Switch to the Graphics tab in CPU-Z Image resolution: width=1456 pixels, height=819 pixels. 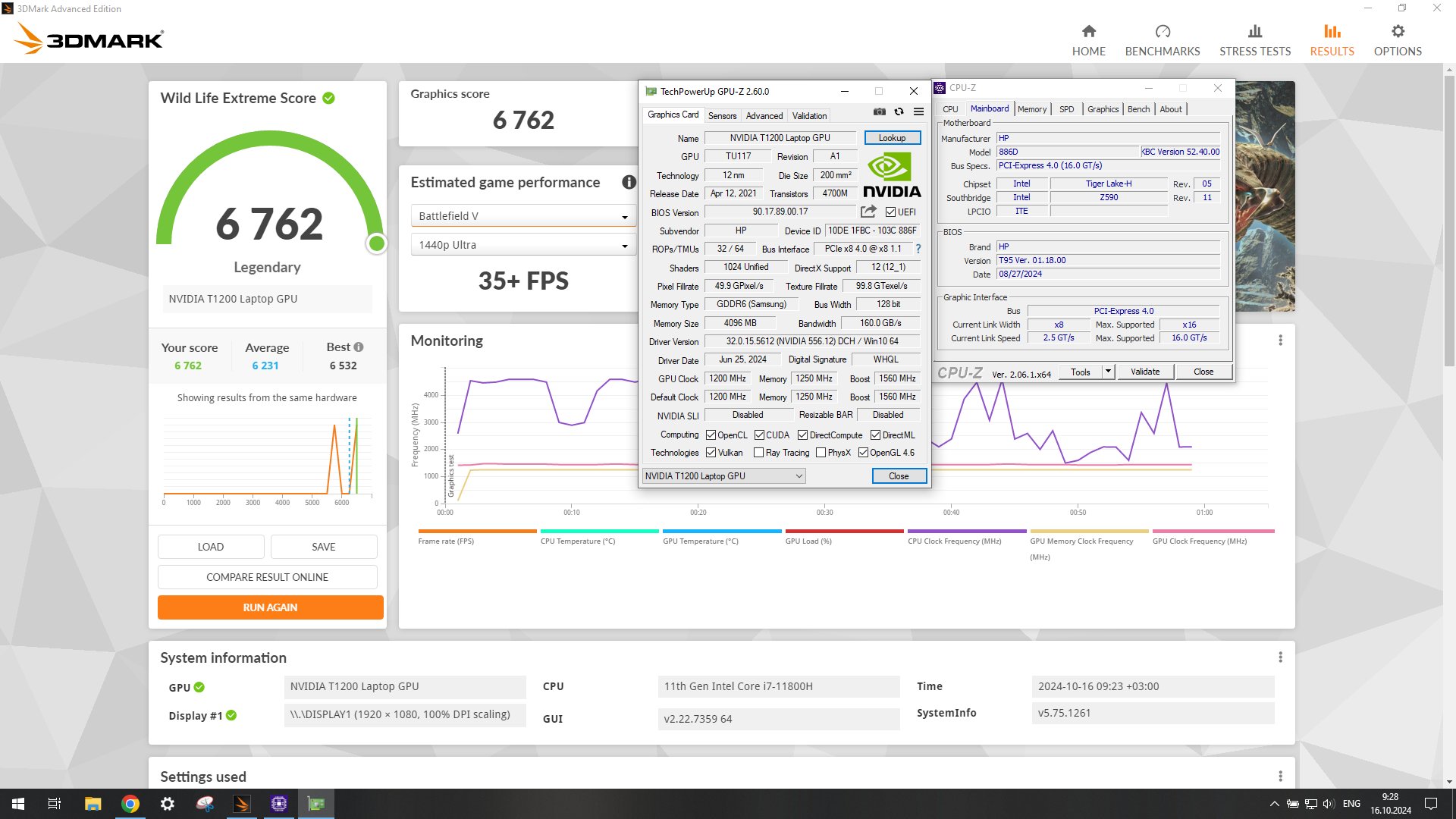pyautogui.click(x=1103, y=109)
